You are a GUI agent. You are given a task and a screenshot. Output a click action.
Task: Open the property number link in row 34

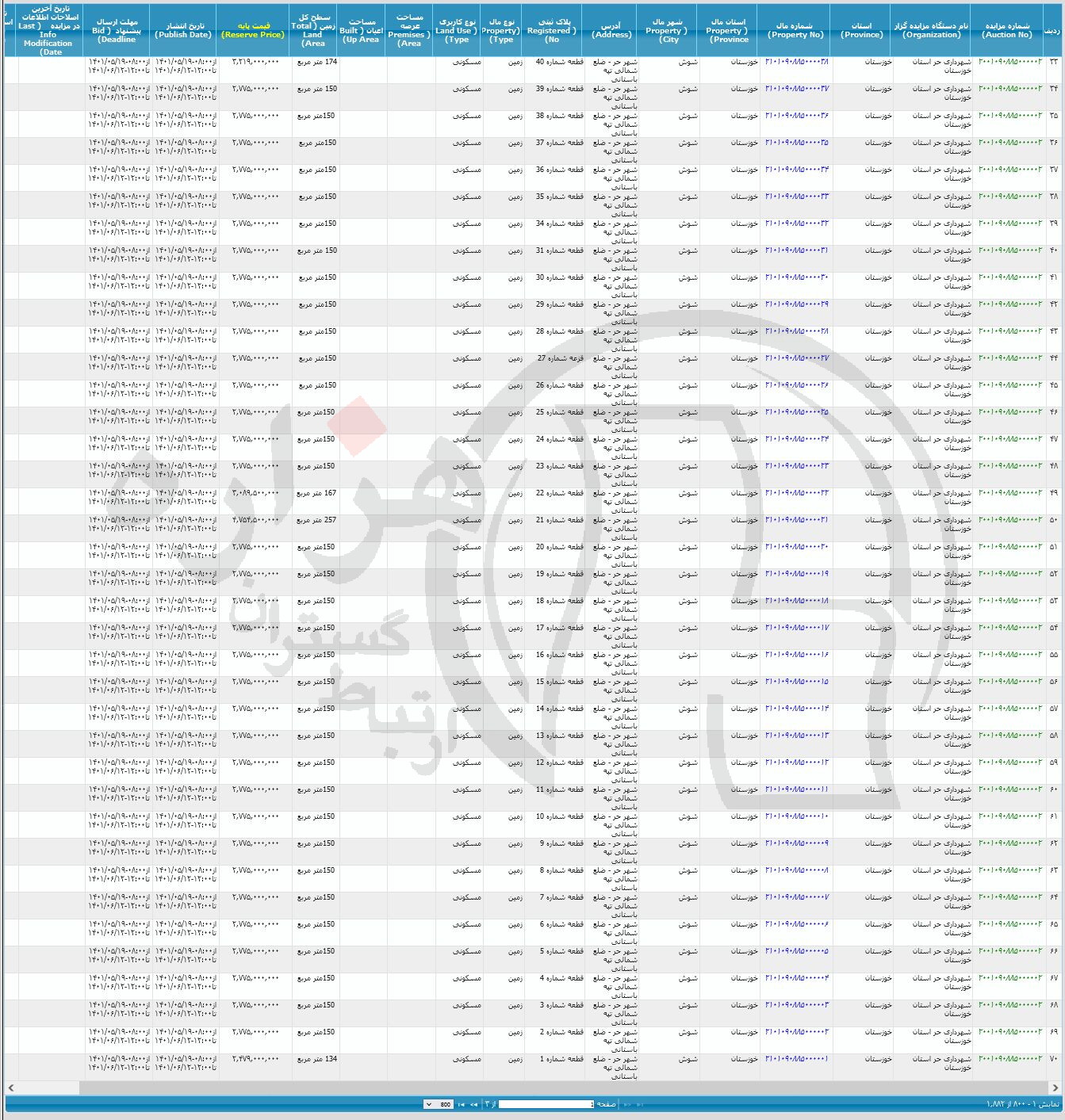pos(797,89)
